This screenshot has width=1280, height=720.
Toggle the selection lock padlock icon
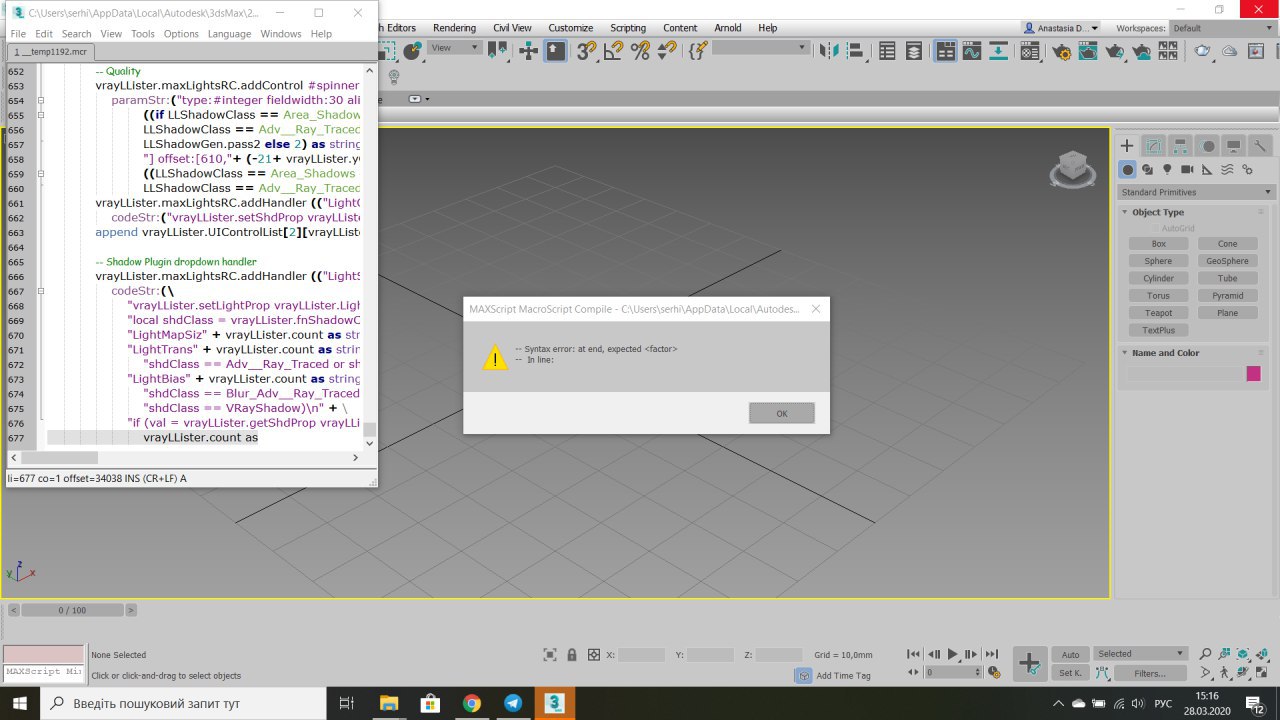(572, 655)
